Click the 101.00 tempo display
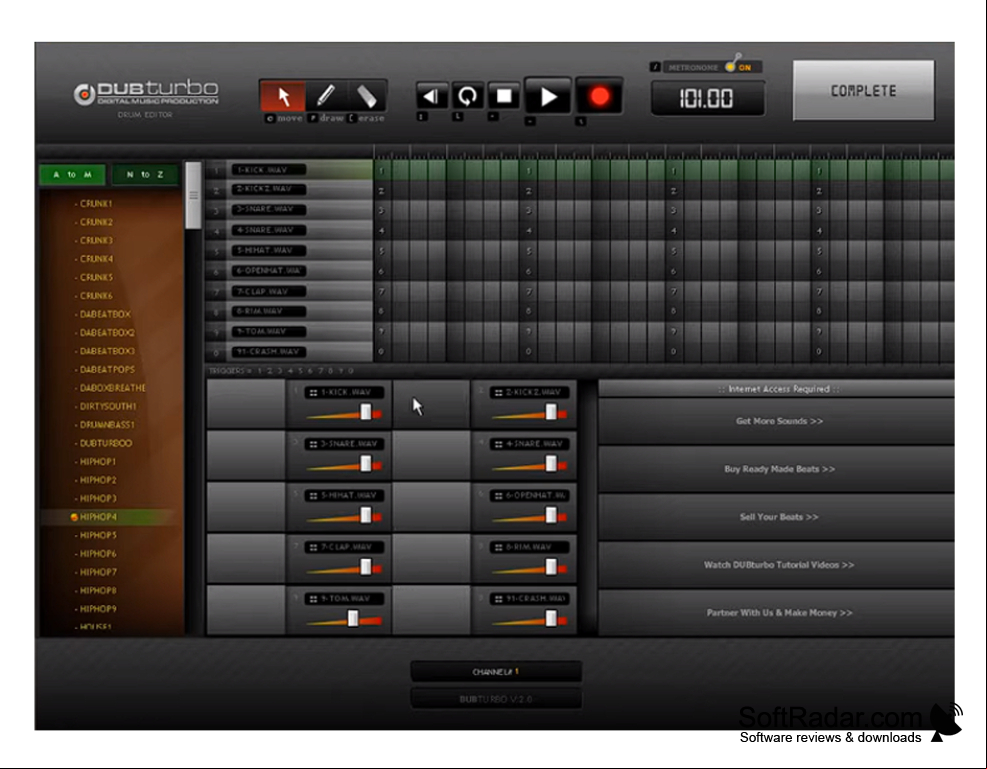 (708, 98)
